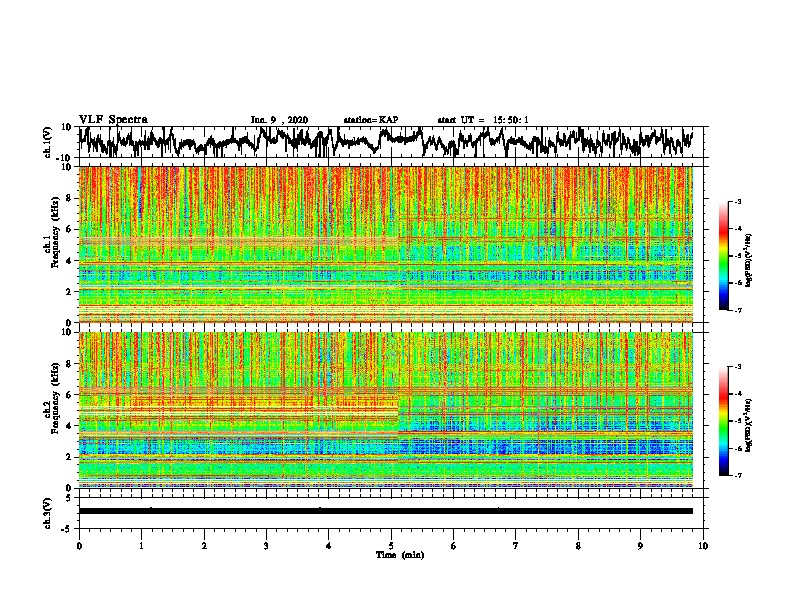Viewport: 792px width, 612px height.
Task: Click the "4" tick on ch.1 frequency axis
Action: (x=70, y=261)
